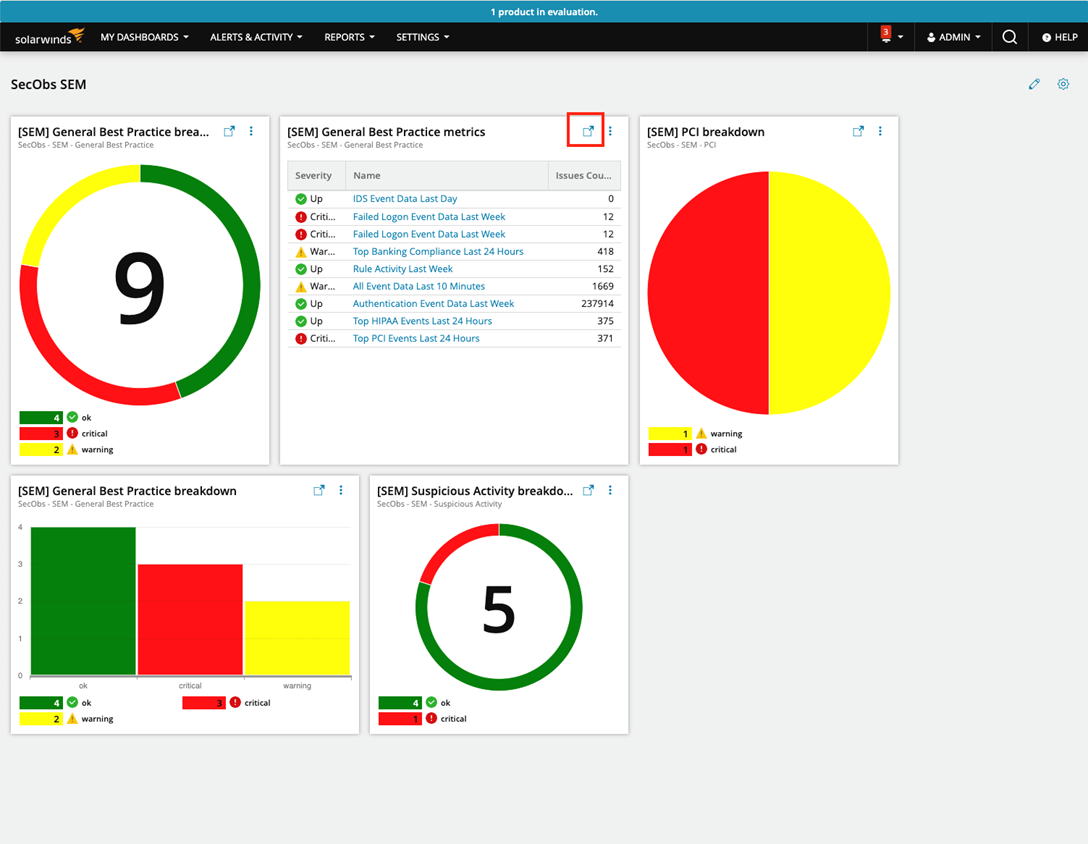Screen dimensions: 1088x844
Task: Click the issue count 1669
Action: (602, 286)
